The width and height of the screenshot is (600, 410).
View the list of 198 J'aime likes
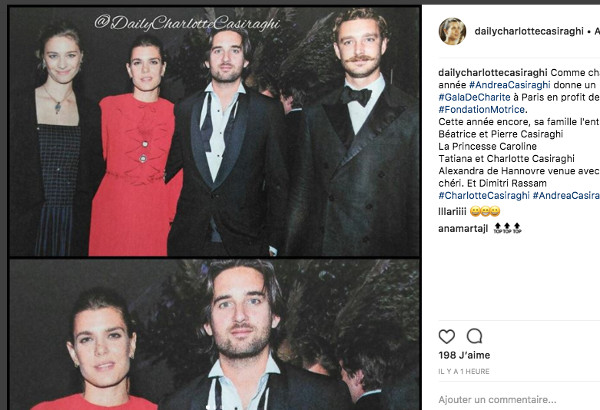pyautogui.click(x=464, y=355)
